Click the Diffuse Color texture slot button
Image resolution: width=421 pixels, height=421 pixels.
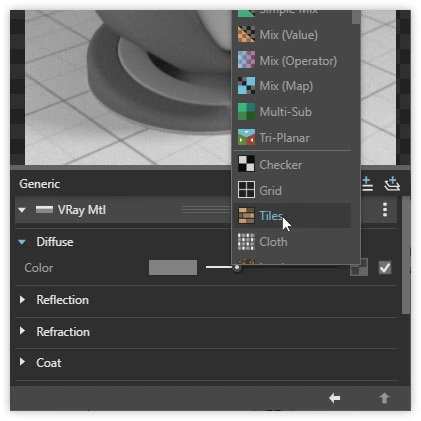[x=359, y=267]
